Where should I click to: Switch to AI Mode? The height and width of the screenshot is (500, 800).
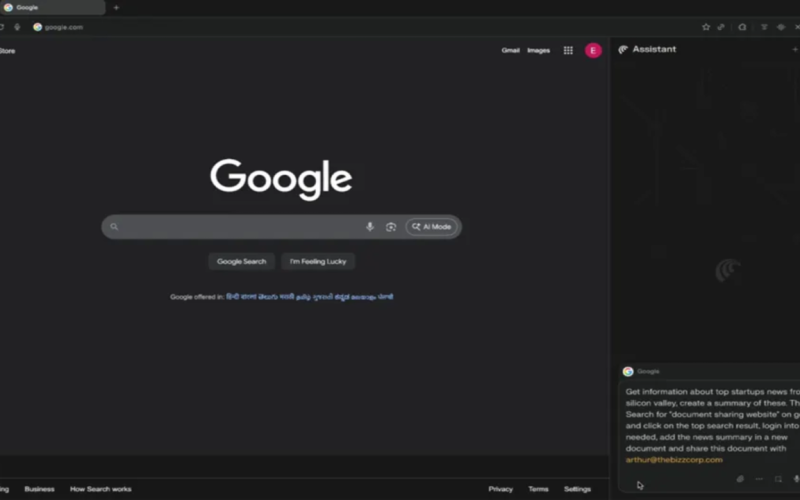pyautogui.click(x=432, y=227)
